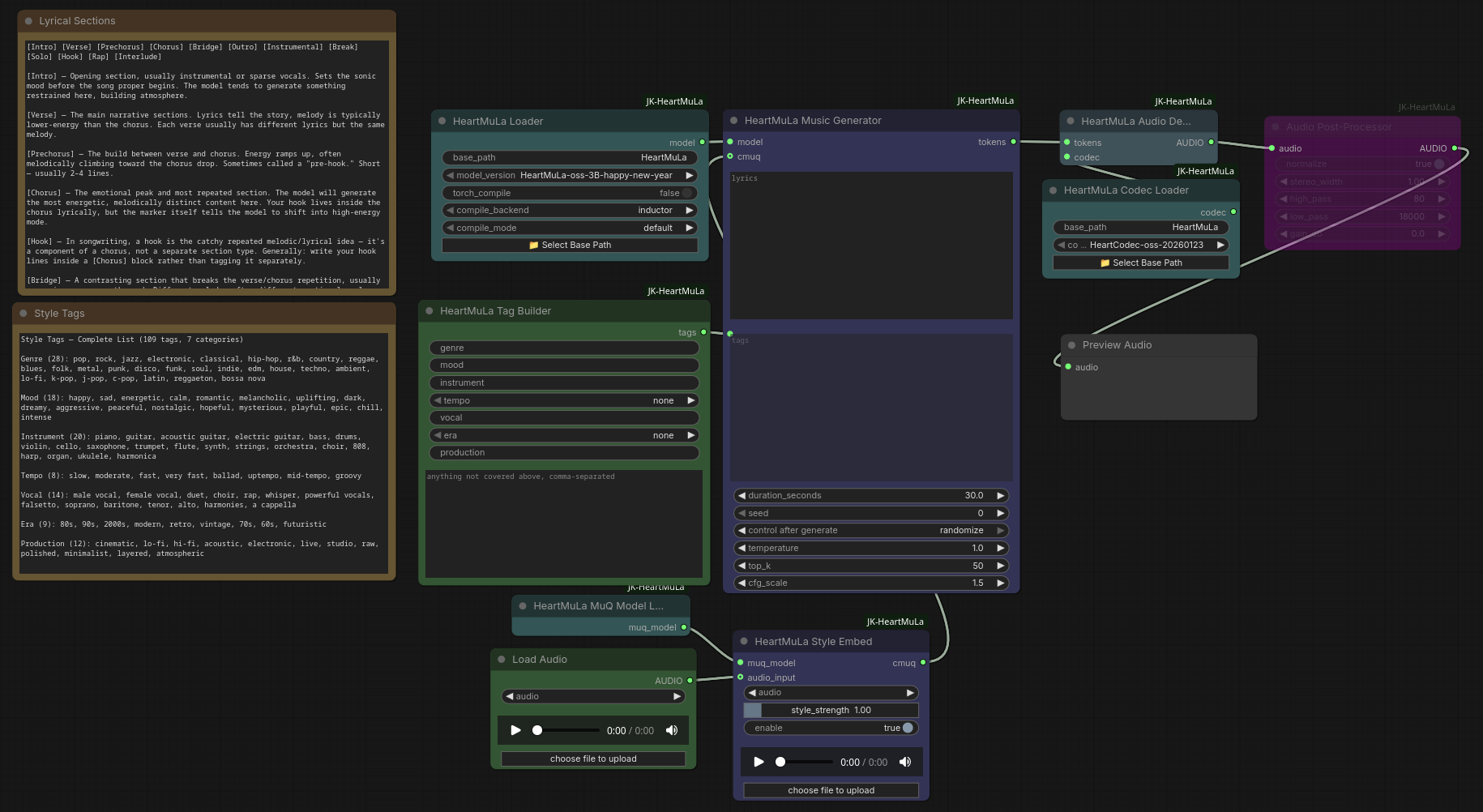Image resolution: width=1483 pixels, height=812 pixels.
Task: Collapse the HeartMuLa Music Generator node dot
Action: coord(734,121)
